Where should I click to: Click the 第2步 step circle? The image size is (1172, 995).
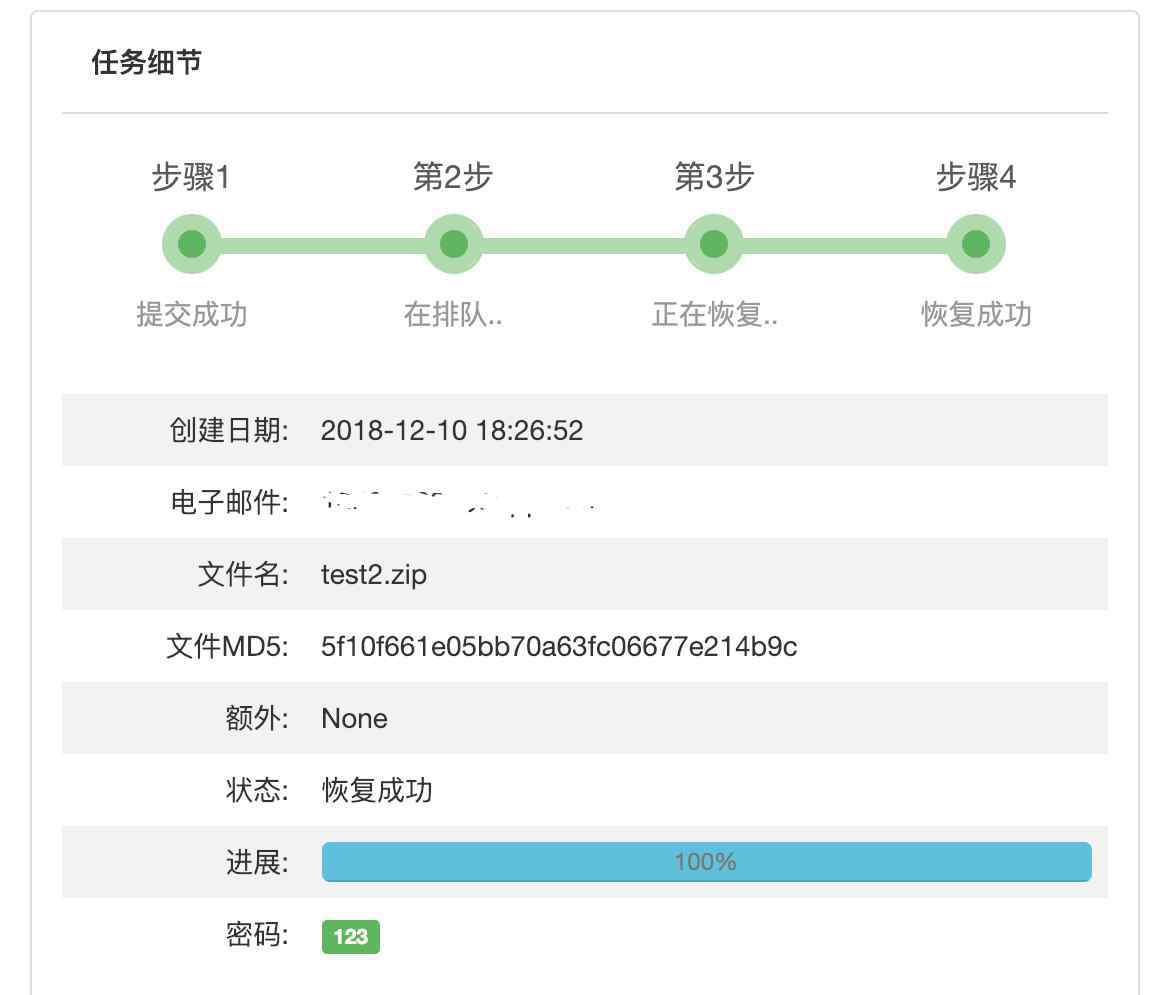453,244
